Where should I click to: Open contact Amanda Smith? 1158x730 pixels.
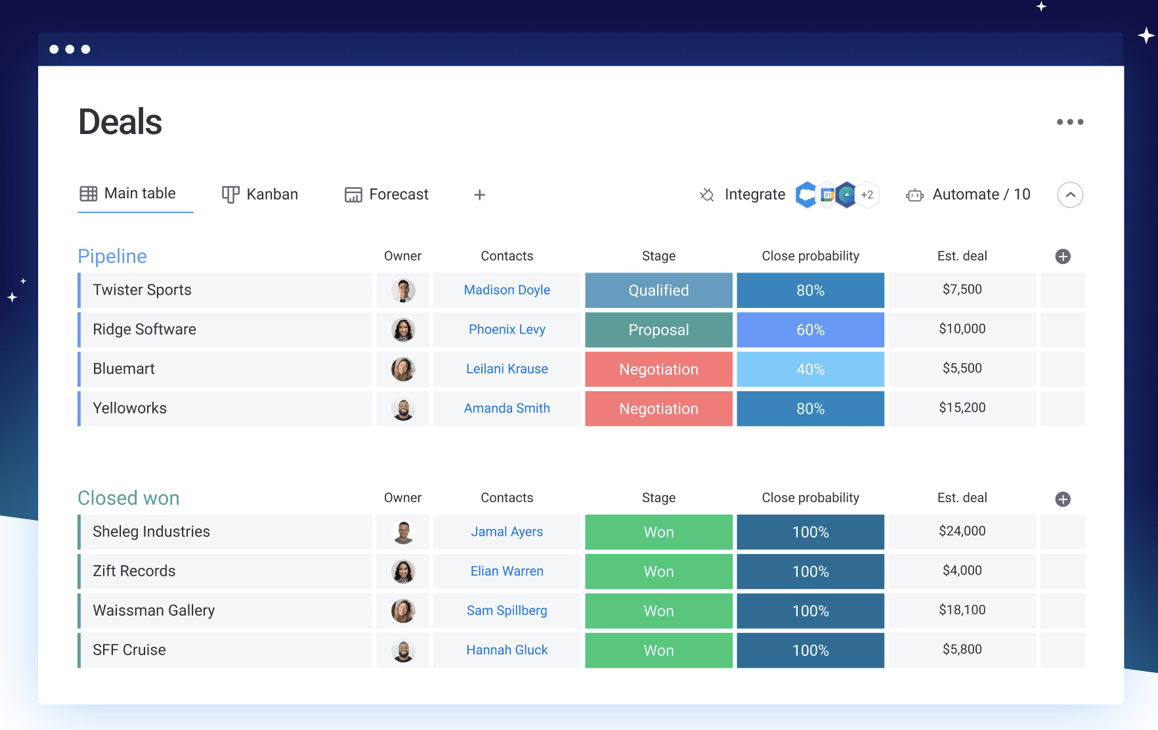coord(507,408)
